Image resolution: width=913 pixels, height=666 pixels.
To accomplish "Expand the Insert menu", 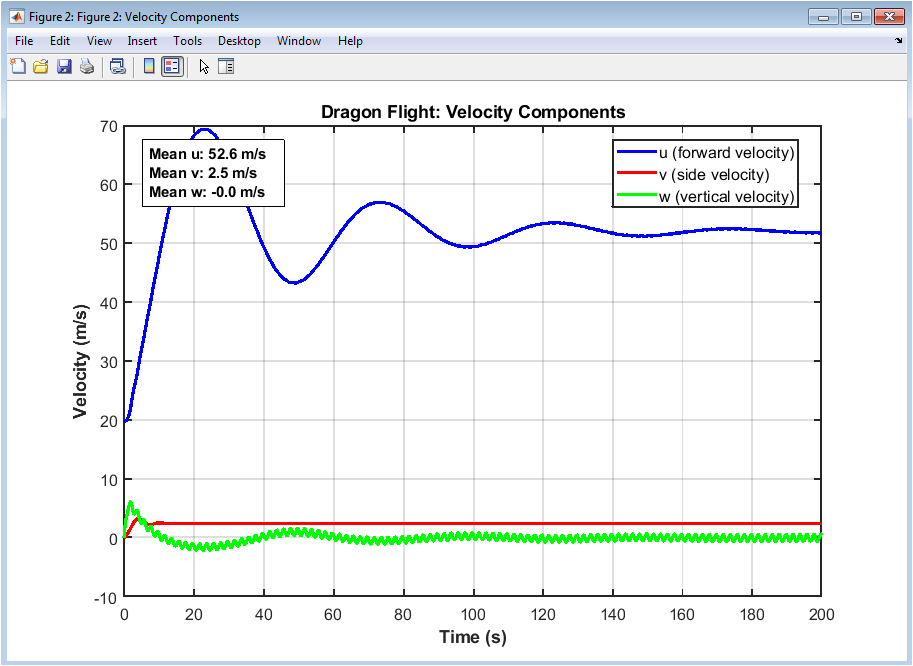I will pyautogui.click(x=142, y=41).
